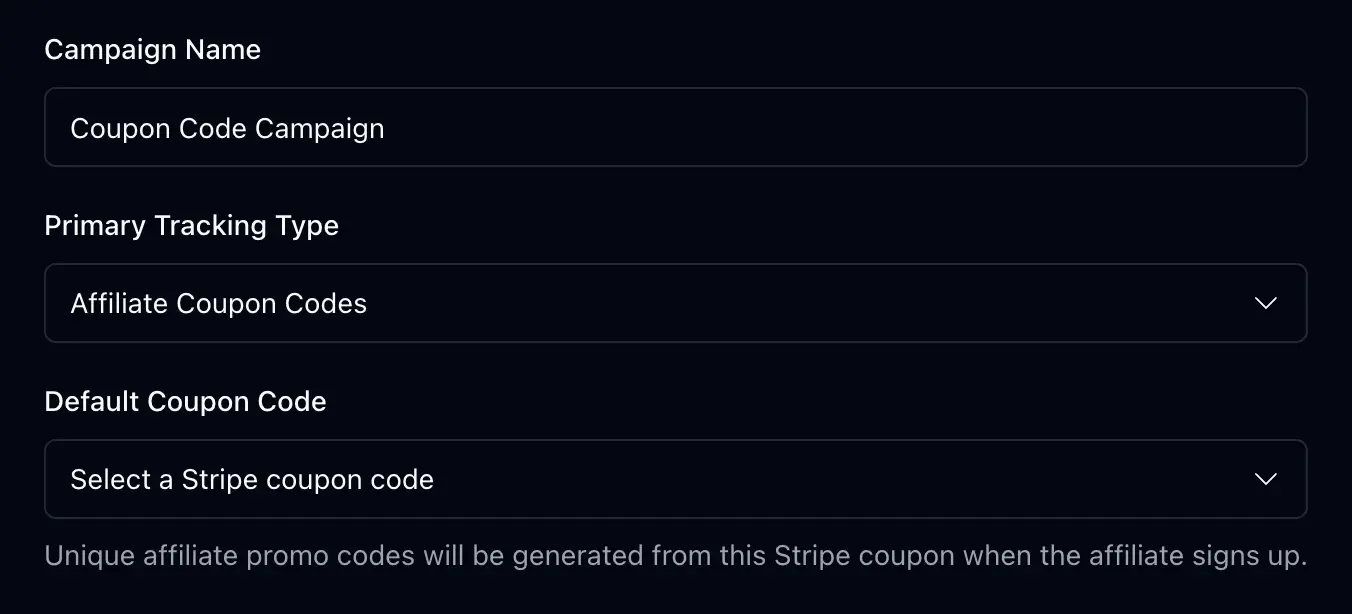Open the Default Coupon Code dropdown
The image size is (1352, 614).
click(675, 479)
